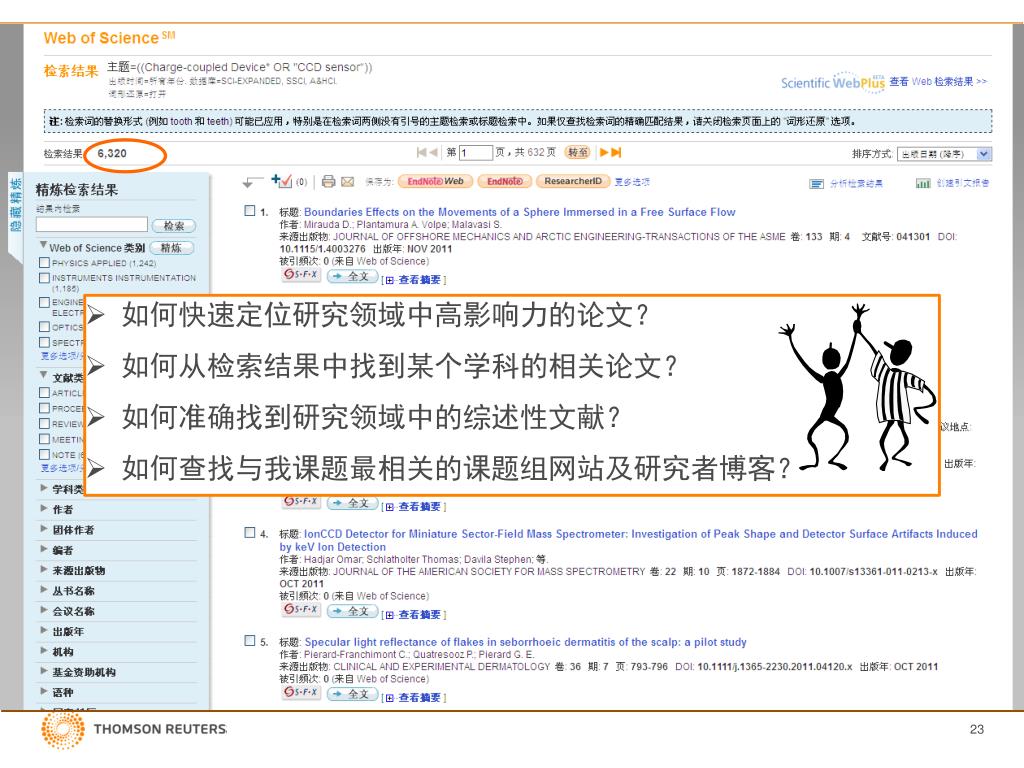Open IonCCD Detector for Miniature title link
This screenshot has width=1024, height=768.
point(628,540)
